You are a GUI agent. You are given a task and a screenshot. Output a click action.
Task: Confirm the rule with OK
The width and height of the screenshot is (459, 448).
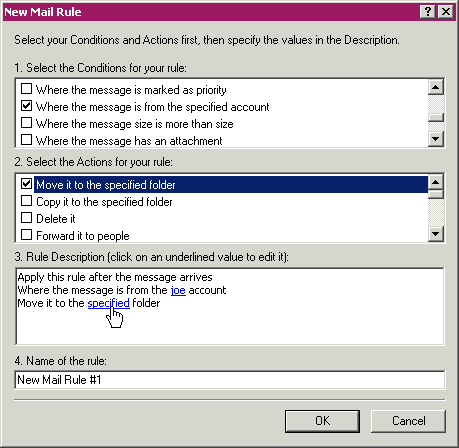[322, 421]
